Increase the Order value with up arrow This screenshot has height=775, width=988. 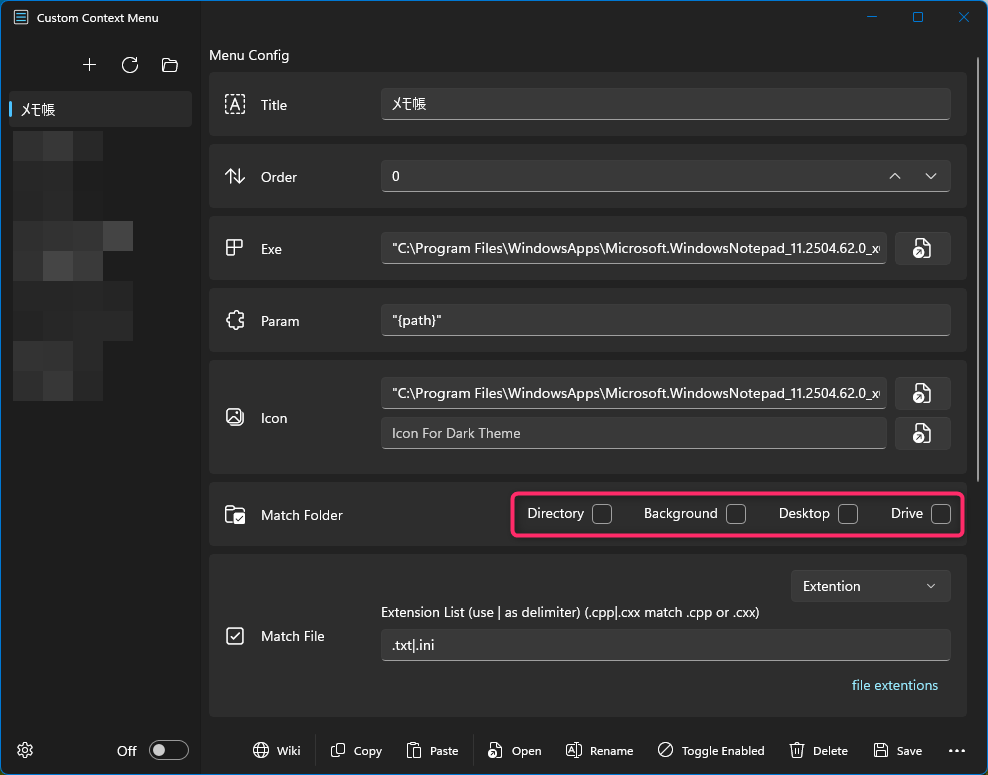(x=895, y=176)
